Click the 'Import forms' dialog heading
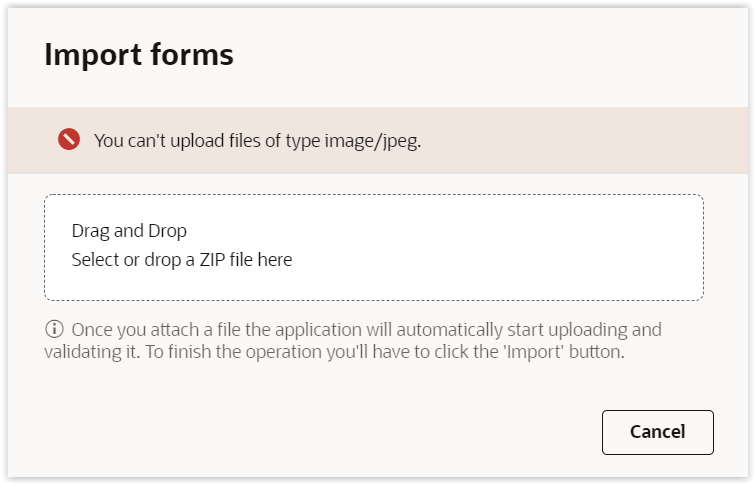Image resolution: width=755 pixels, height=484 pixels. (x=139, y=55)
